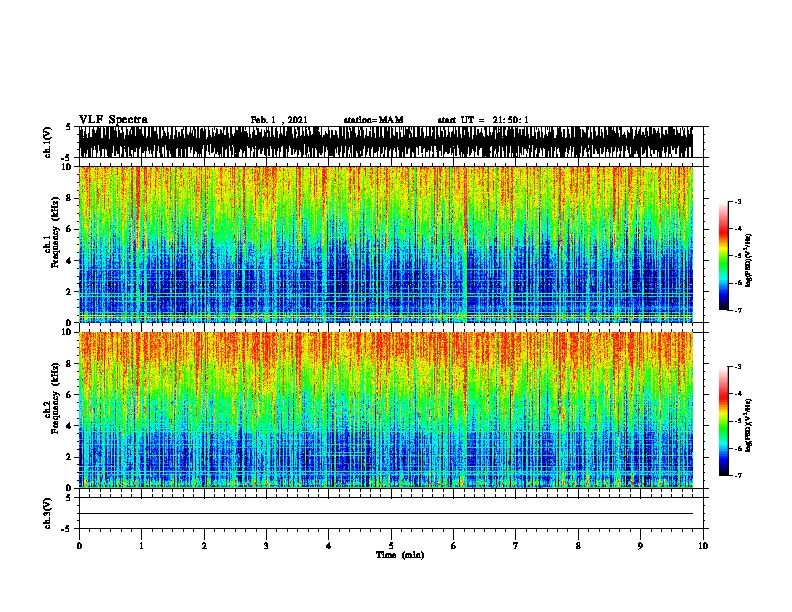Click the ch.1 frequency axis "8" tick label
This screenshot has height=612, width=792.
pyautogui.click(x=69, y=198)
